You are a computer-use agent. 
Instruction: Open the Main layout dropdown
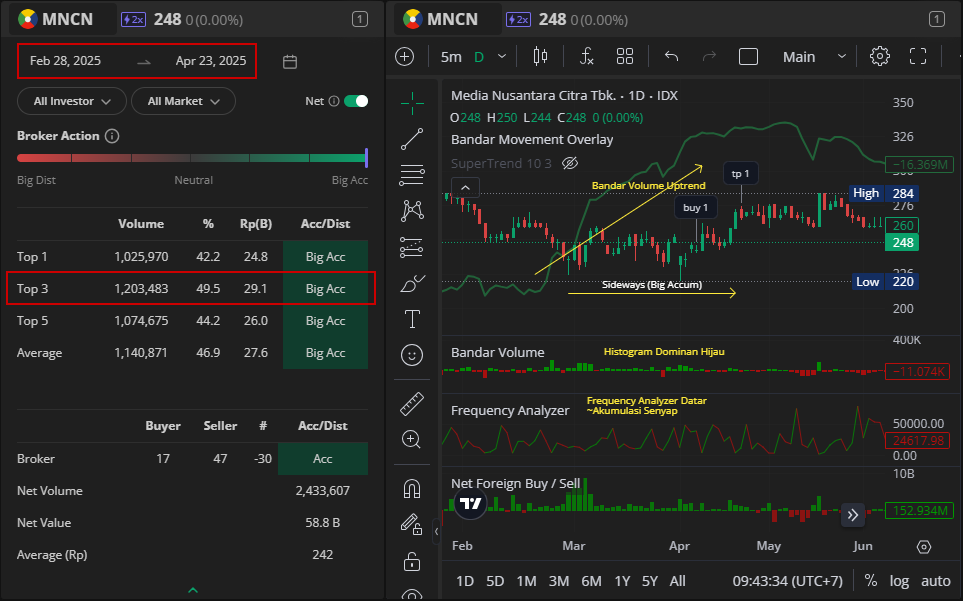pyautogui.click(x=812, y=56)
